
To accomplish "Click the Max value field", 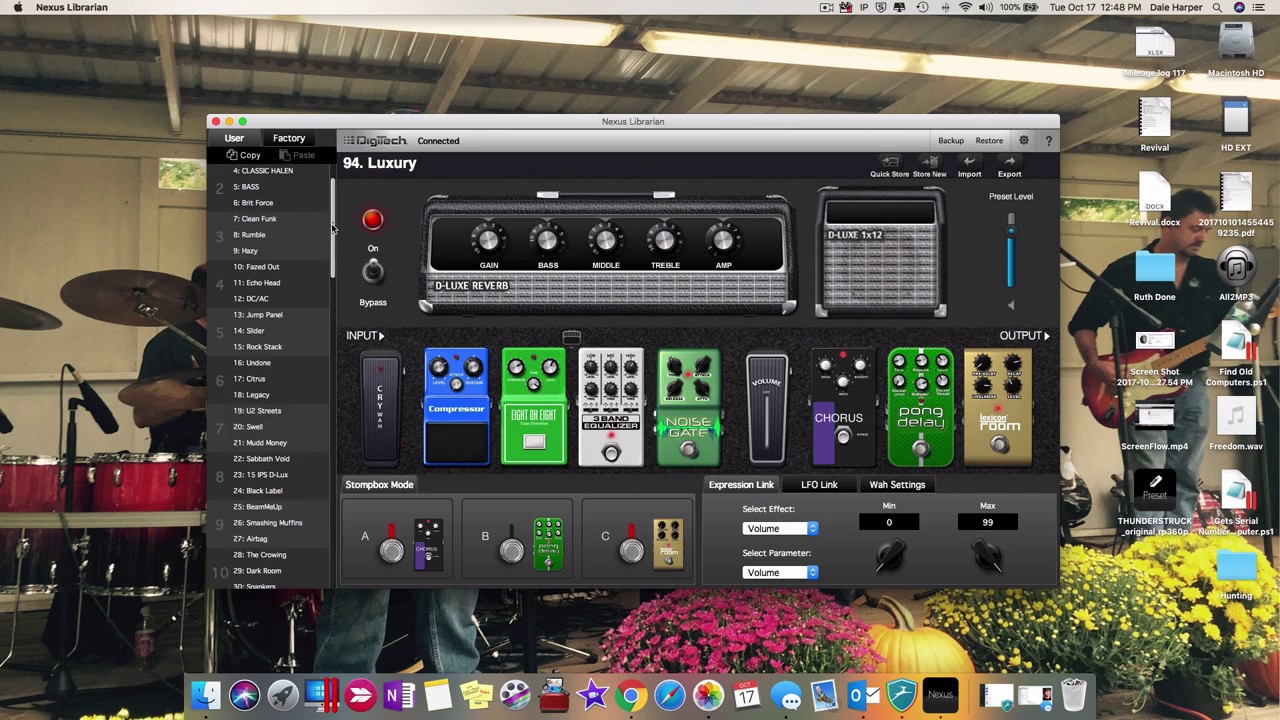I will click(x=987, y=522).
